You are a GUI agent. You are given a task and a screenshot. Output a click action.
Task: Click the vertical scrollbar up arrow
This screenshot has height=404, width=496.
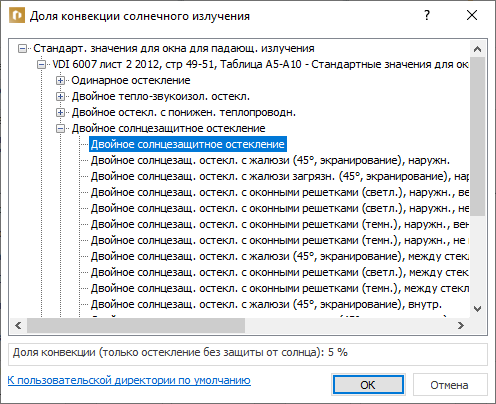pyautogui.click(x=477, y=49)
